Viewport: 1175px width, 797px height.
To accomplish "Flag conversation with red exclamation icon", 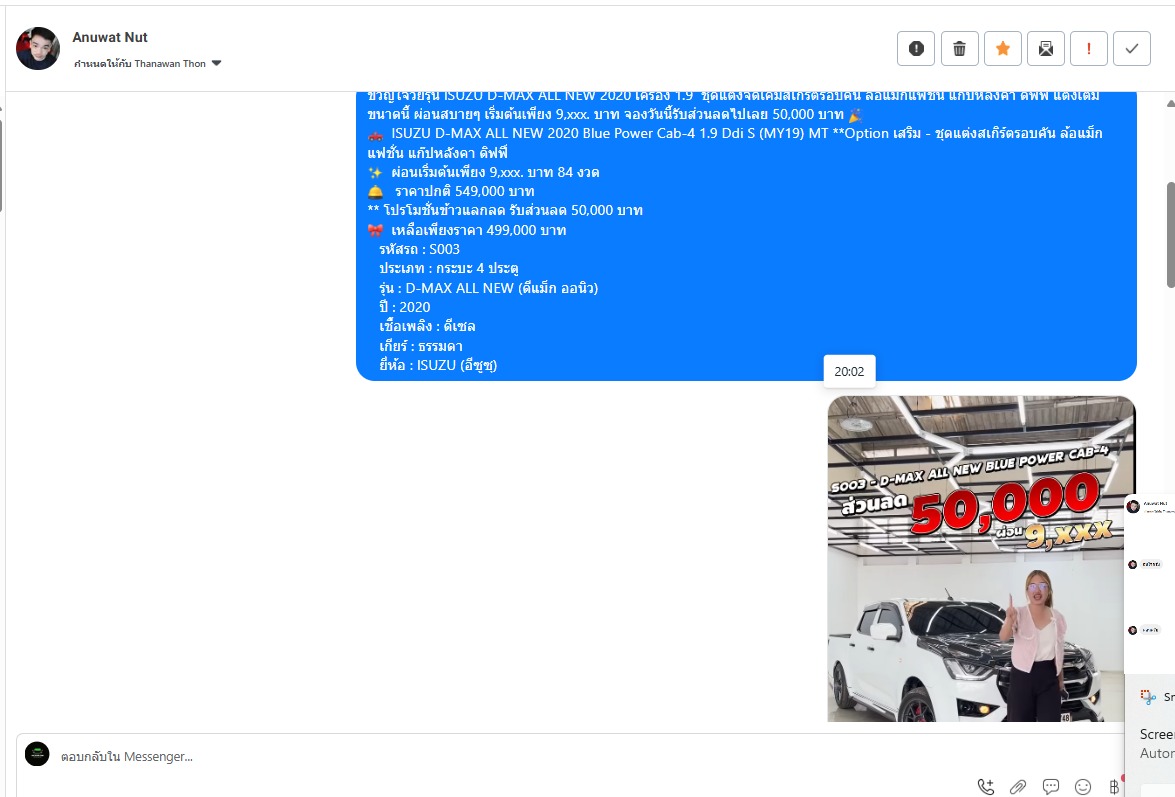I will [1089, 49].
